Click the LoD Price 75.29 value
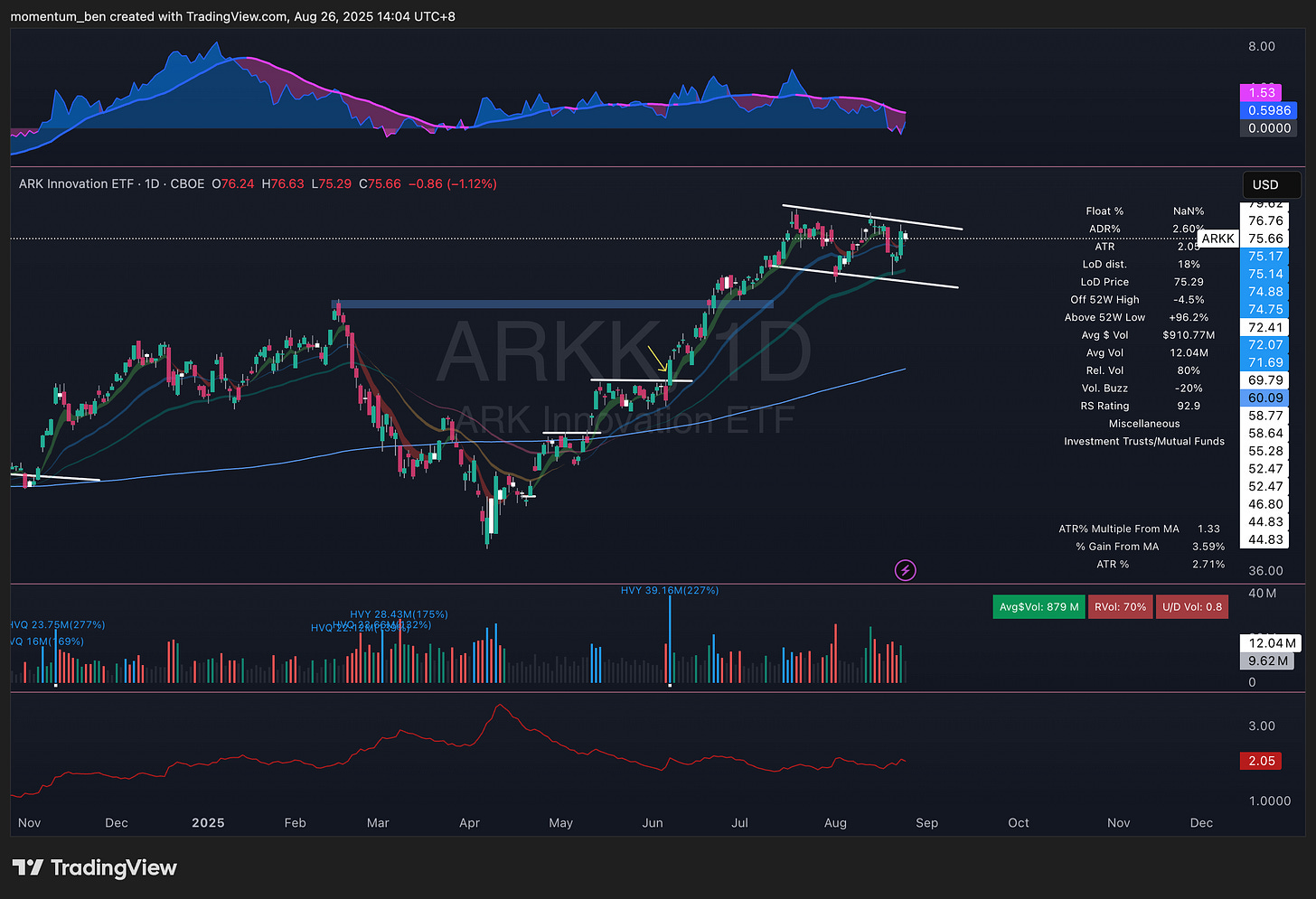Image resolution: width=1316 pixels, height=899 pixels. [1189, 282]
